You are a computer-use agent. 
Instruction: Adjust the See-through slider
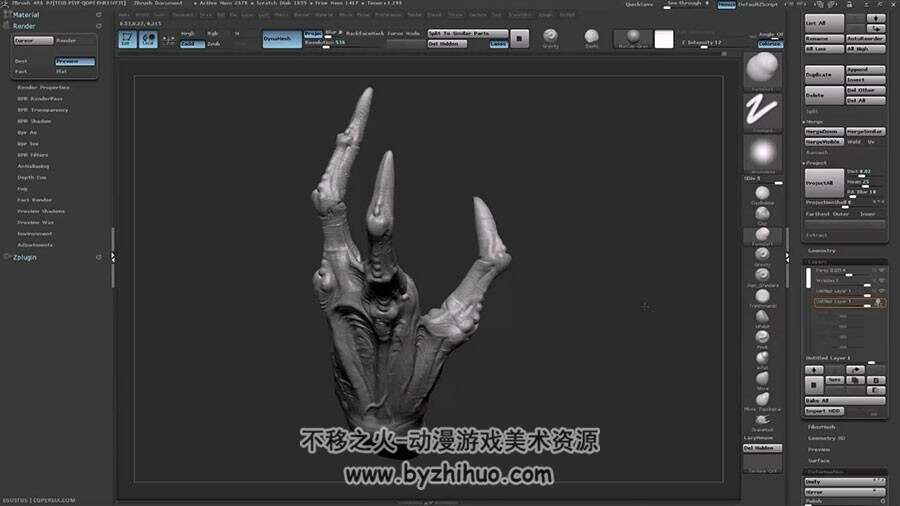pyautogui.click(x=687, y=5)
